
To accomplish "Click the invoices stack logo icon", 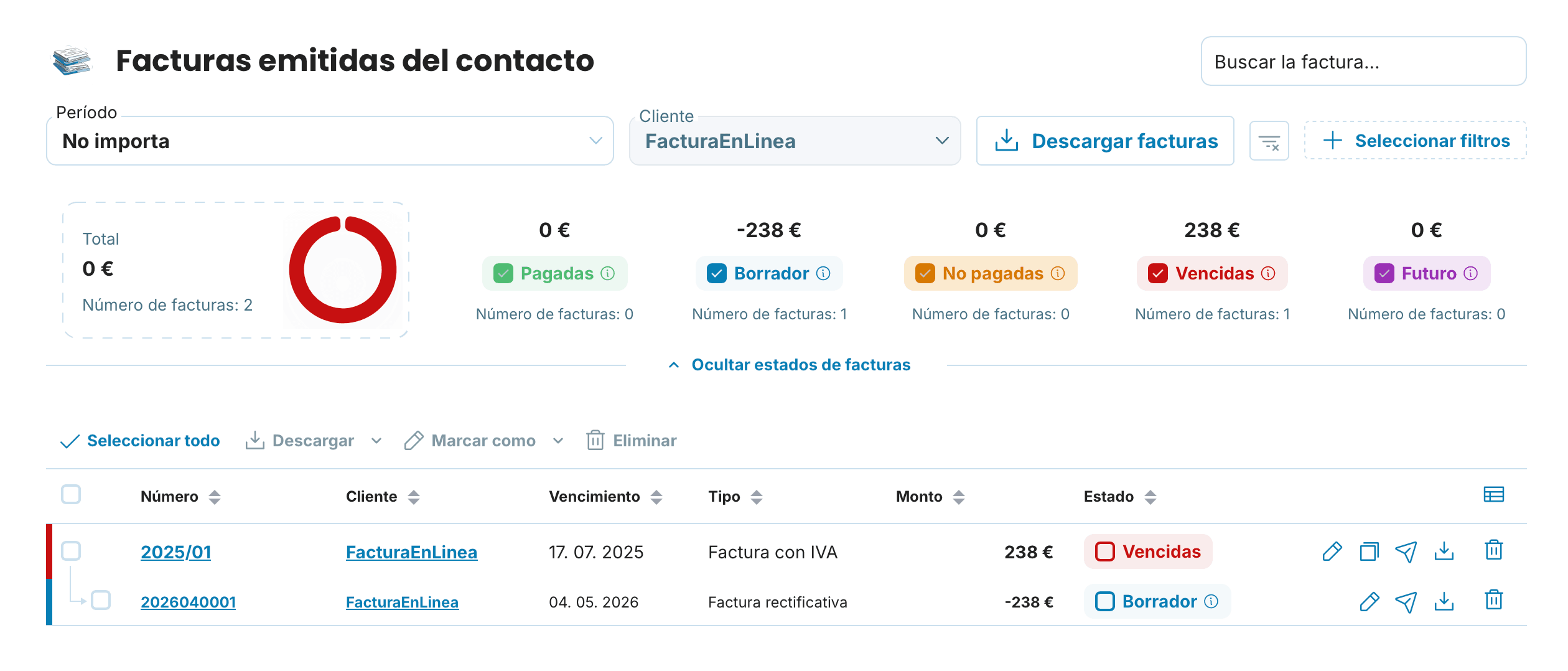I will point(72,61).
